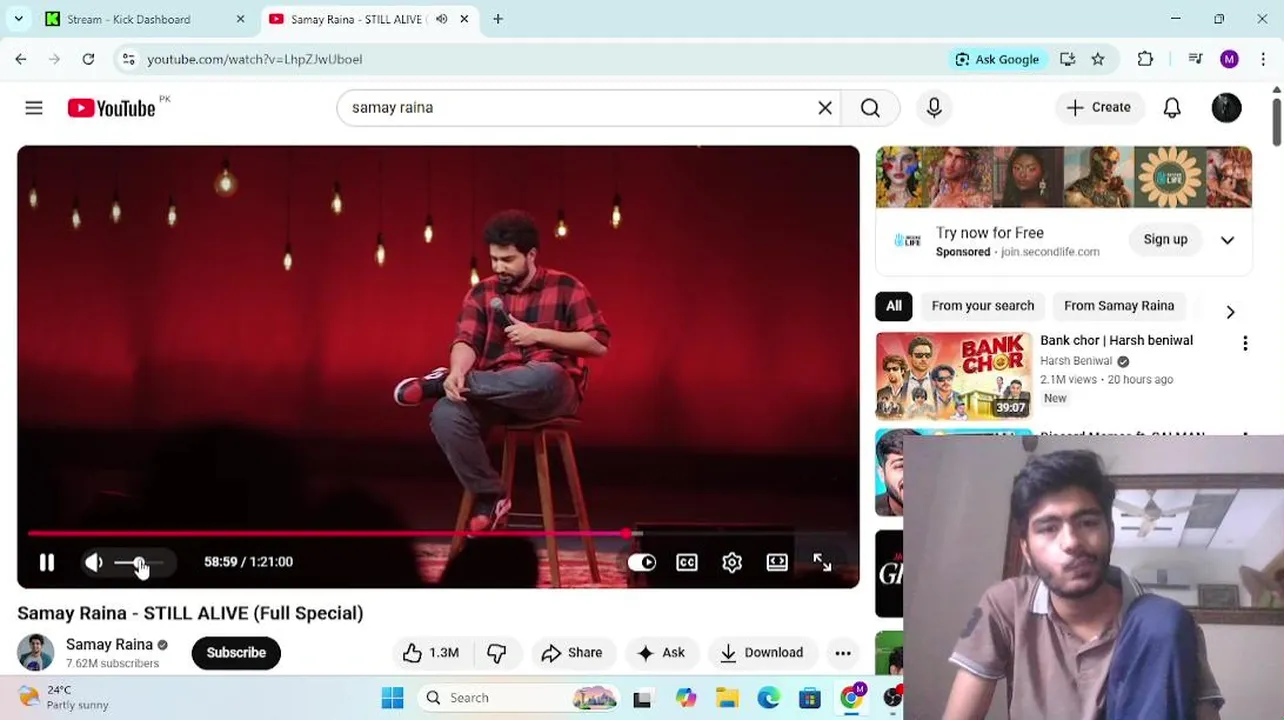Open YouTube notifications bell
1284x720 pixels.
tap(1172, 108)
